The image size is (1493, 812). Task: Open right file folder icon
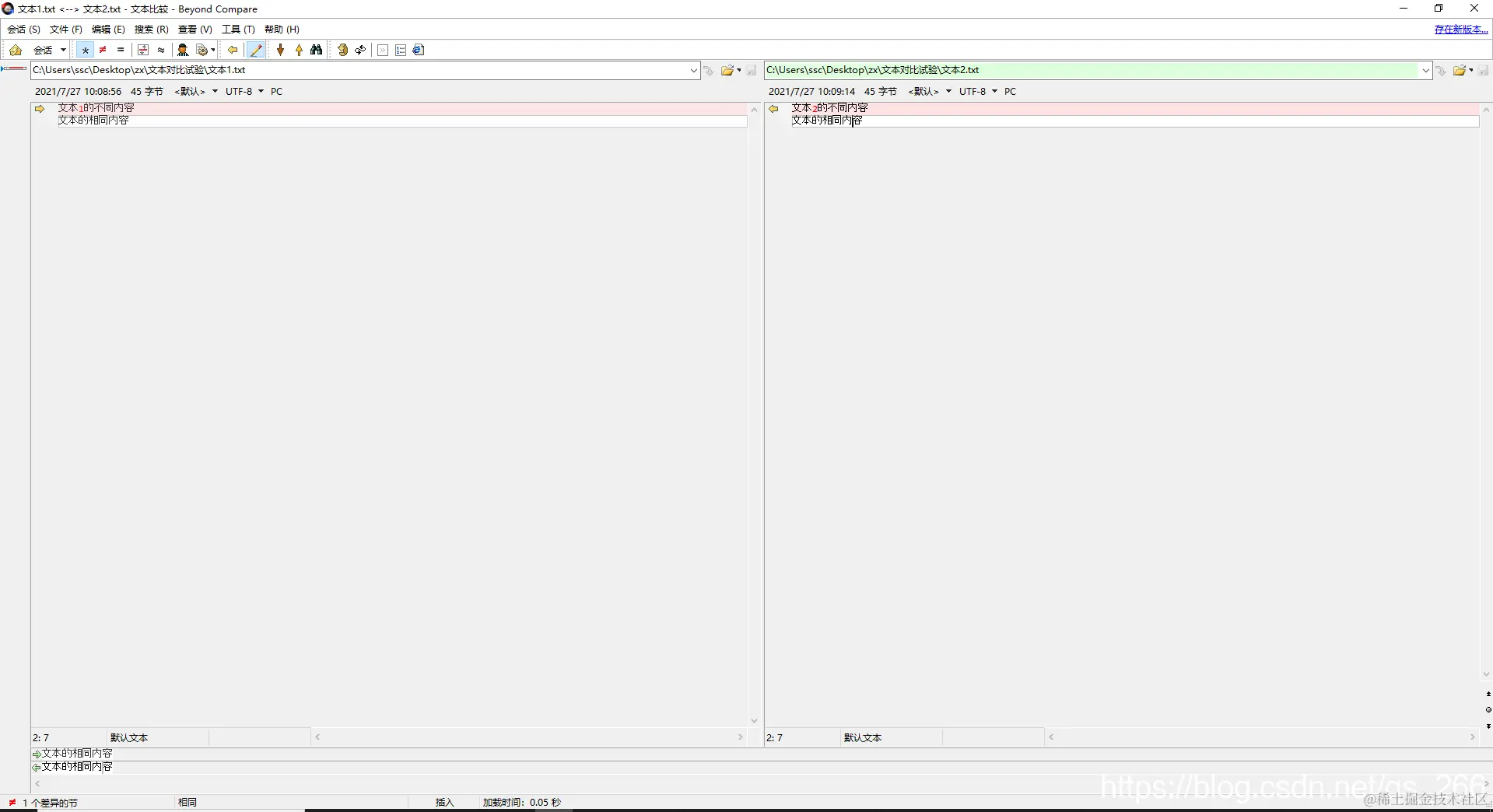pos(1459,70)
